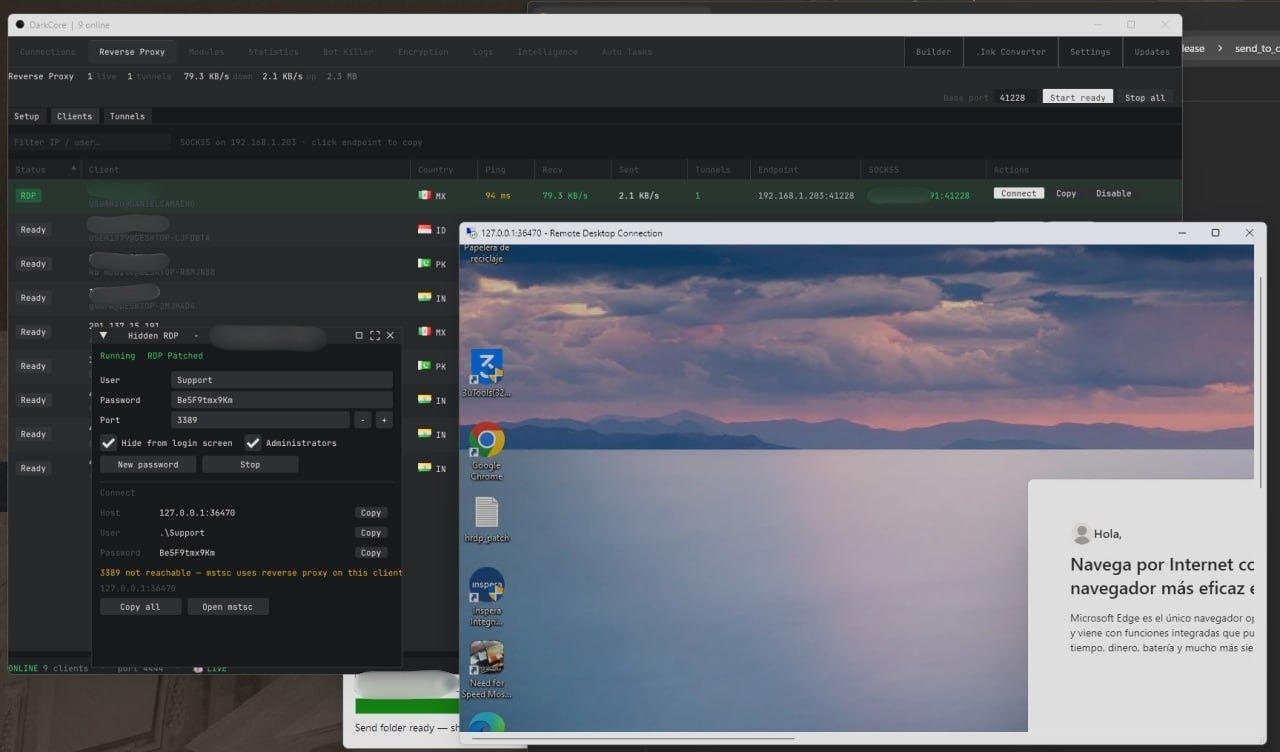Click the New password button
The image size is (1280, 752).
(148, 464)
